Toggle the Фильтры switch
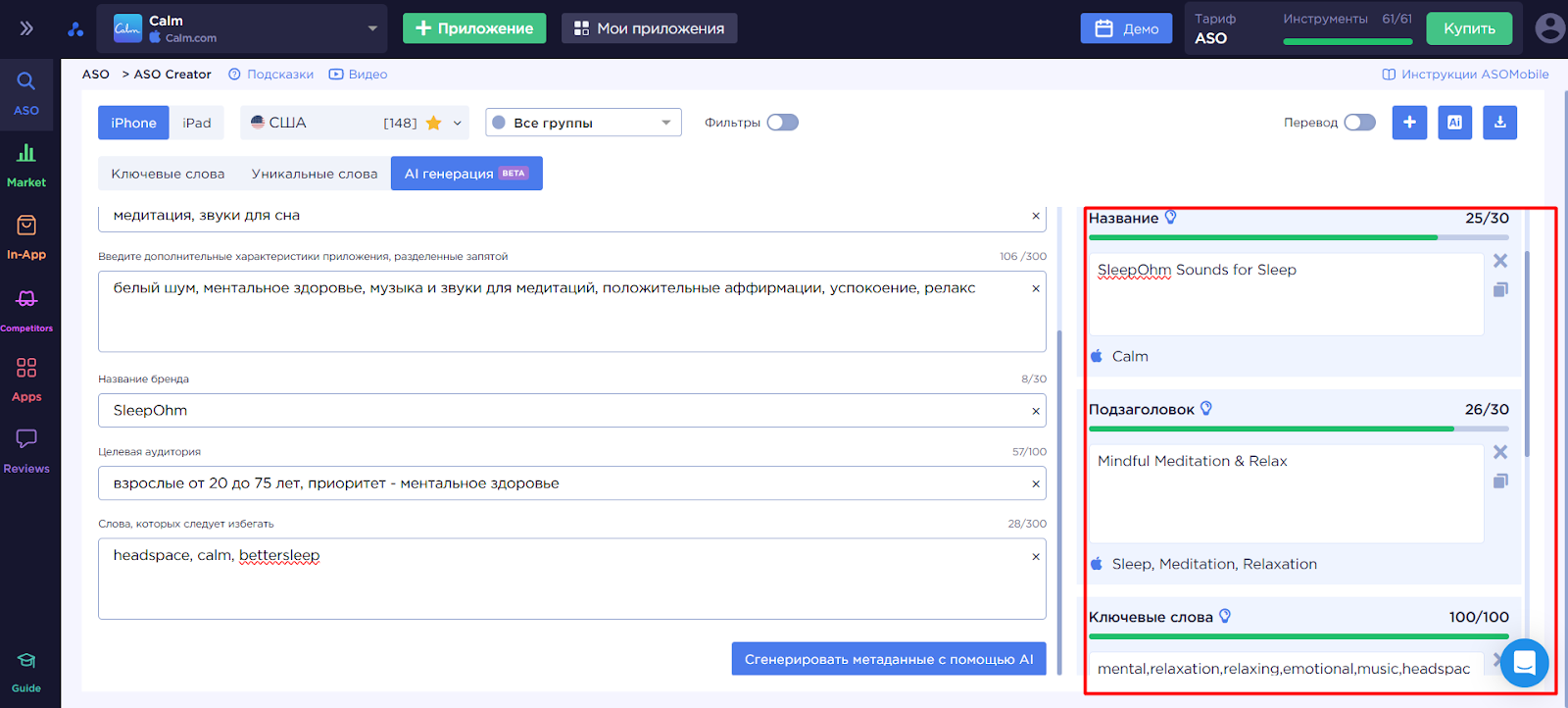1568x708 pixels. pyautogui.click(x=782, y=123)
